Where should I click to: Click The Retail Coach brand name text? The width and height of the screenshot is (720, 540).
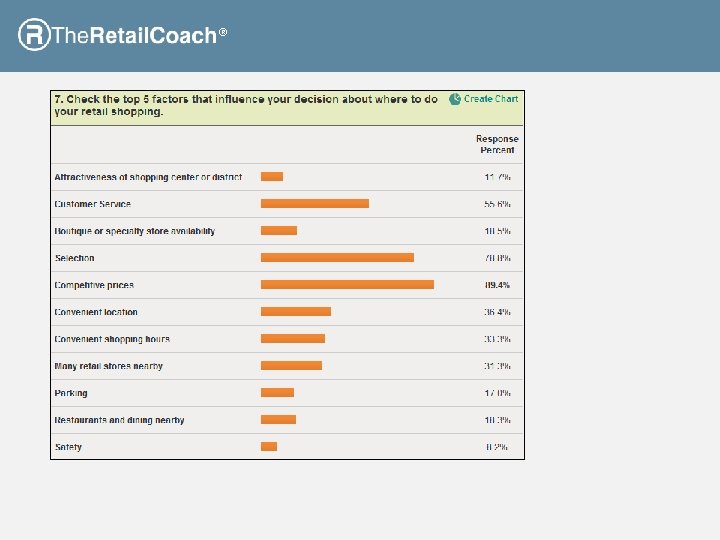coord(134,36)
